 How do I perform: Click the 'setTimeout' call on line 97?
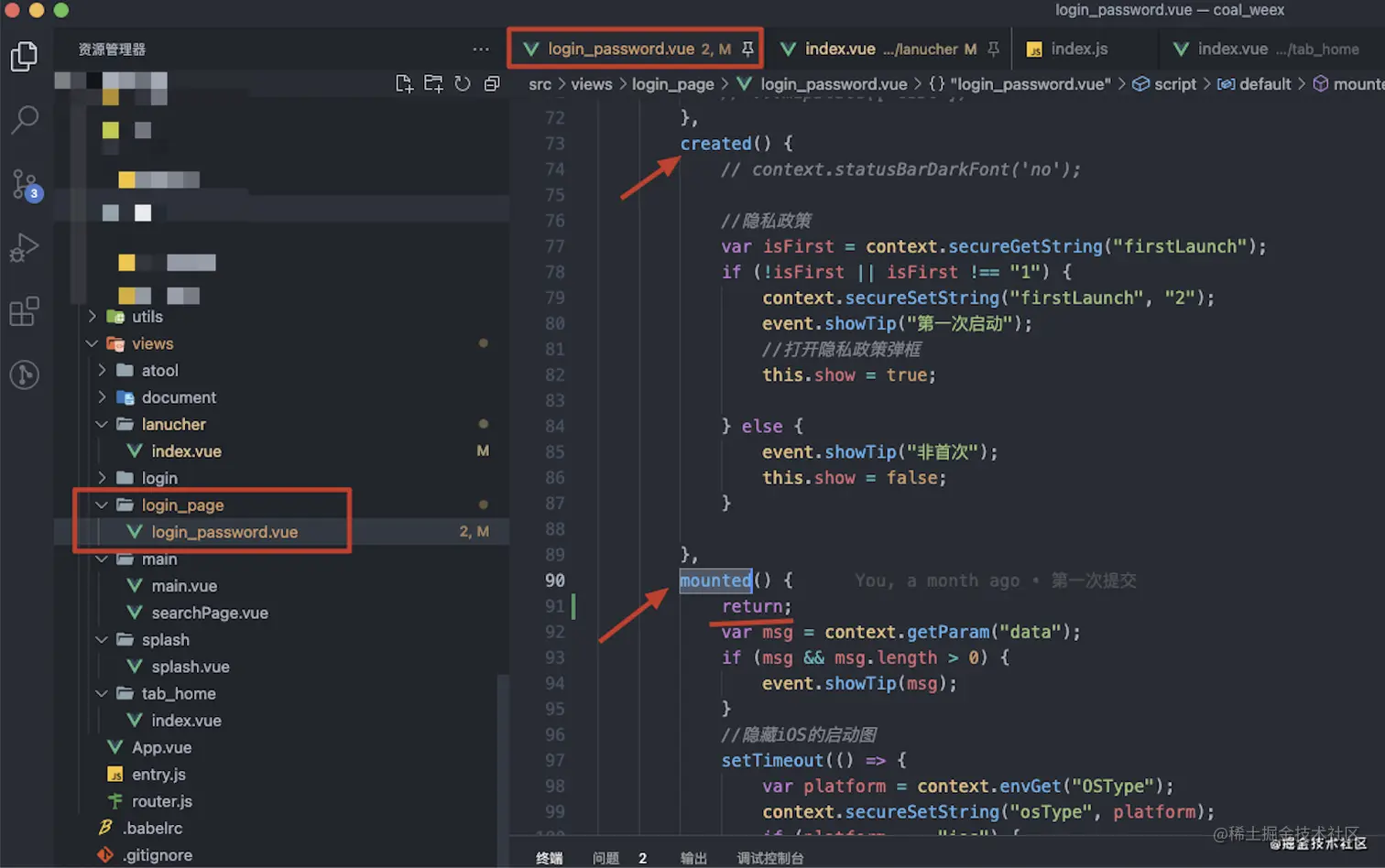pos(772,761)
